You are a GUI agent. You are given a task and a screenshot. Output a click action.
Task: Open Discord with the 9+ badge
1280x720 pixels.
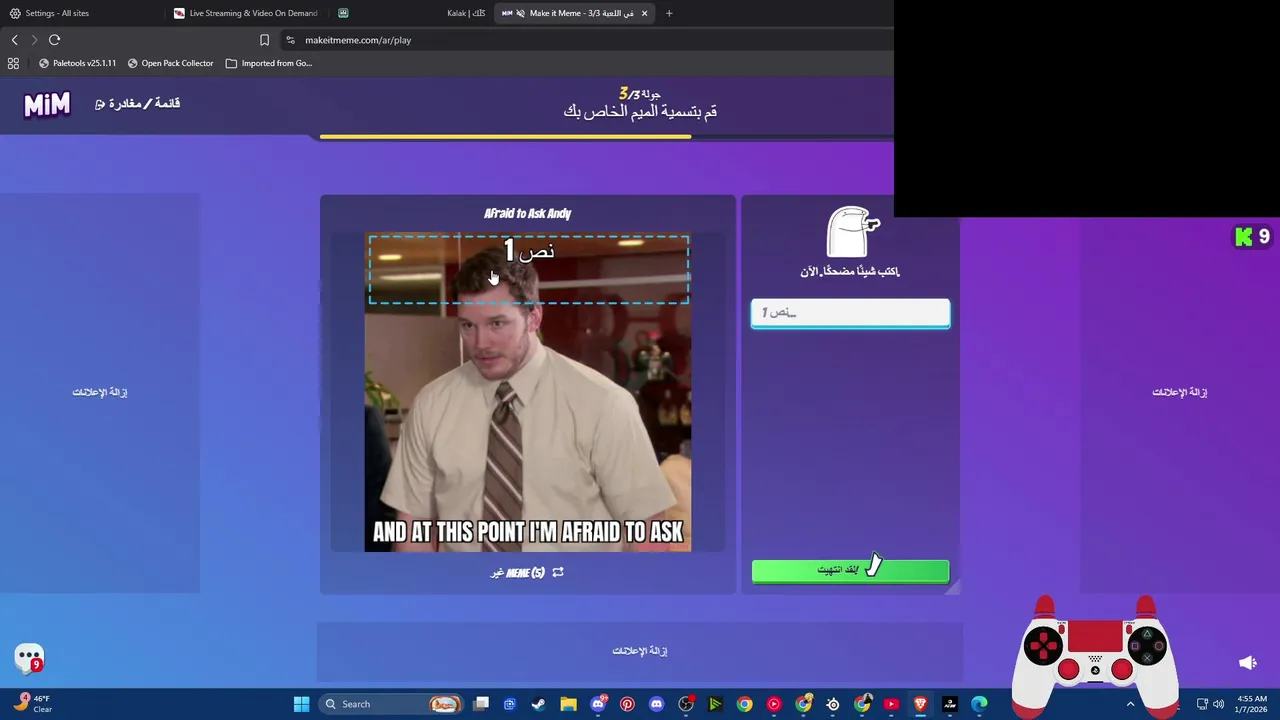(x=598, y=704)
